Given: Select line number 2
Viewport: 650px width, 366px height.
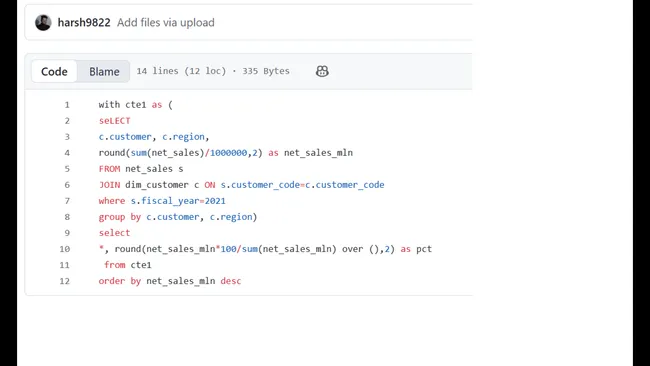Looking at the screenshot, I should (x=67, y=121).
